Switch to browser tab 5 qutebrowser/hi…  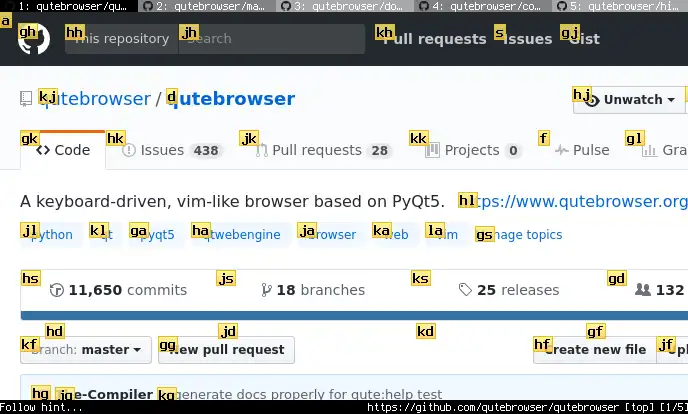click(620, 6)
